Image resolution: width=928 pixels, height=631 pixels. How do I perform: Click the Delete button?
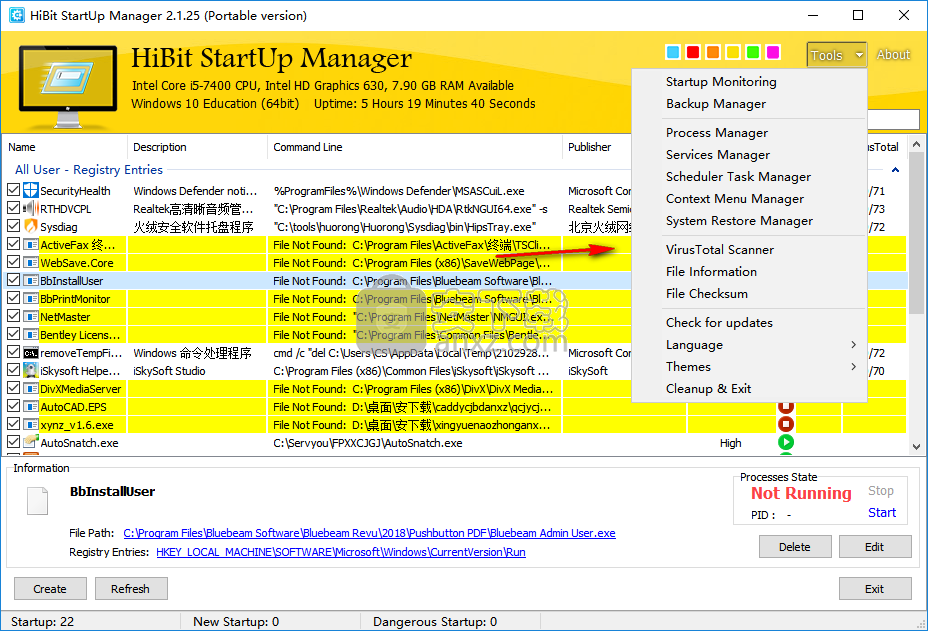pos(795,547)
